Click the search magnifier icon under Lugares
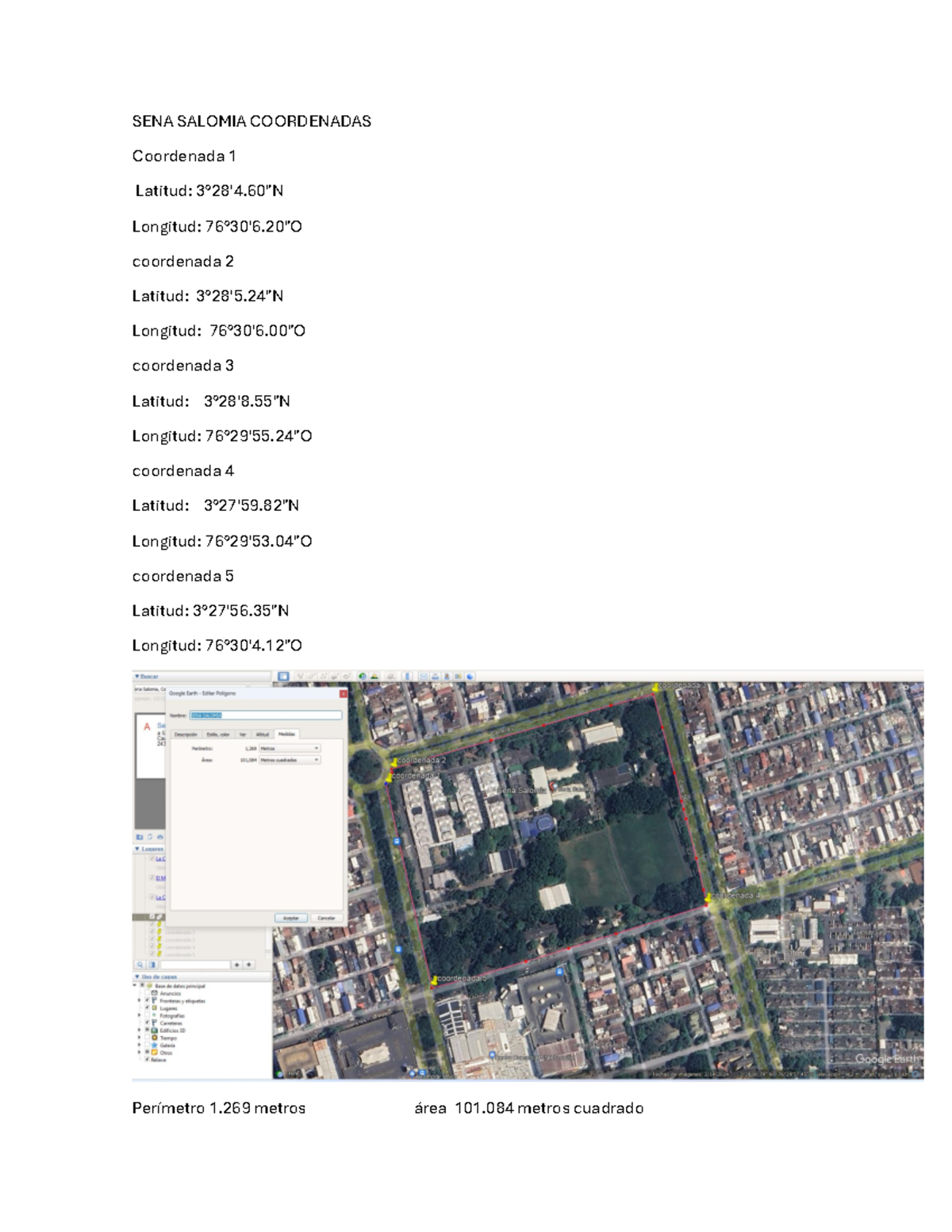This screenshot has width=952, height=1232. coord(140,965)
